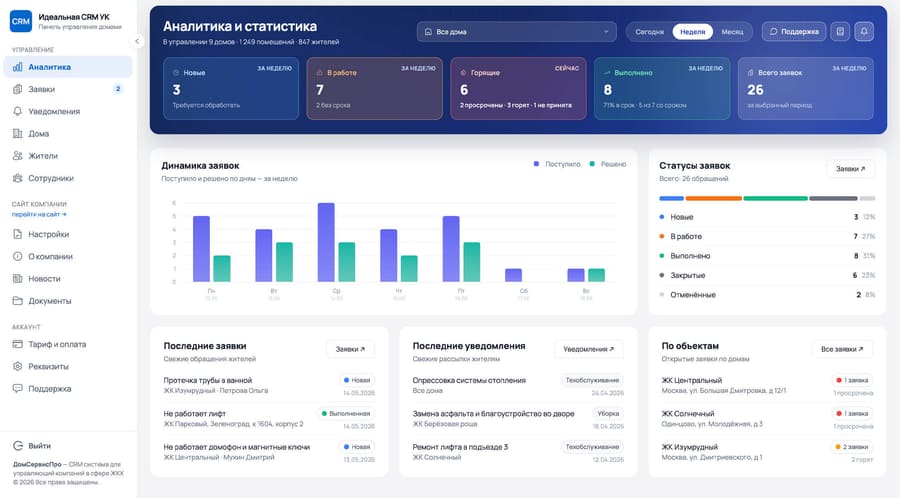Open the 'Протечка трубы в ванной' request
Image resolution: width=900 pixels, height=498 pixels.
pos(269,386)
